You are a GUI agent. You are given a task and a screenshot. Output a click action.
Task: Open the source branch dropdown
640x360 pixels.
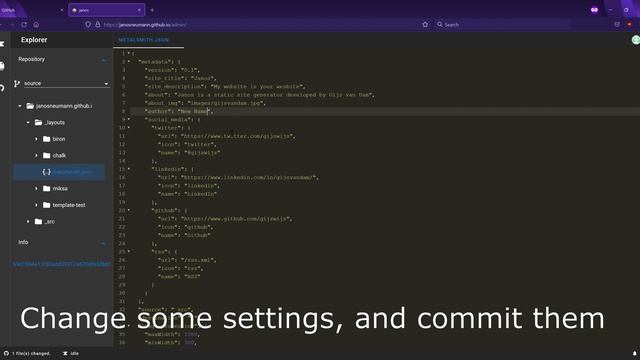pos(66,83)
